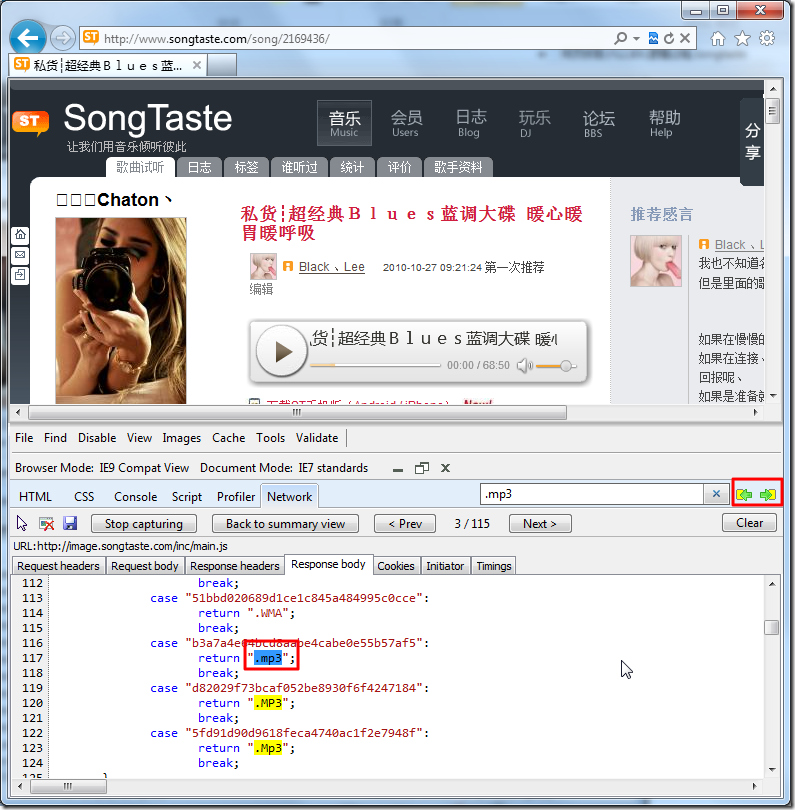Go back with the browser Back arrow
Image resolution: width=795 pixels, height=810 pixels.
click(27, 38)
